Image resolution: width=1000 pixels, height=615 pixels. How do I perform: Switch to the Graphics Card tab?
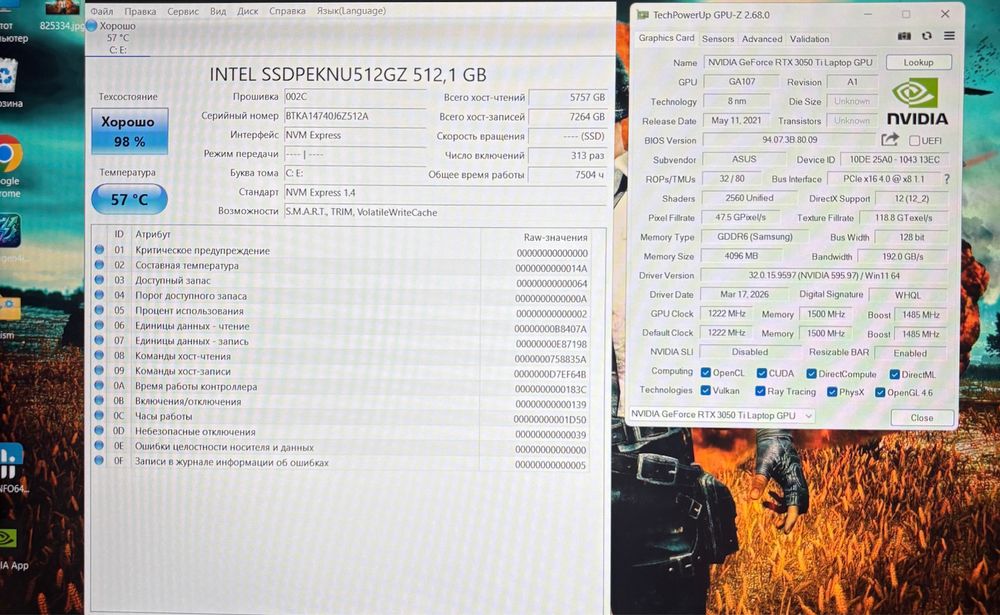pyautogui.click(x=666, y=38)
